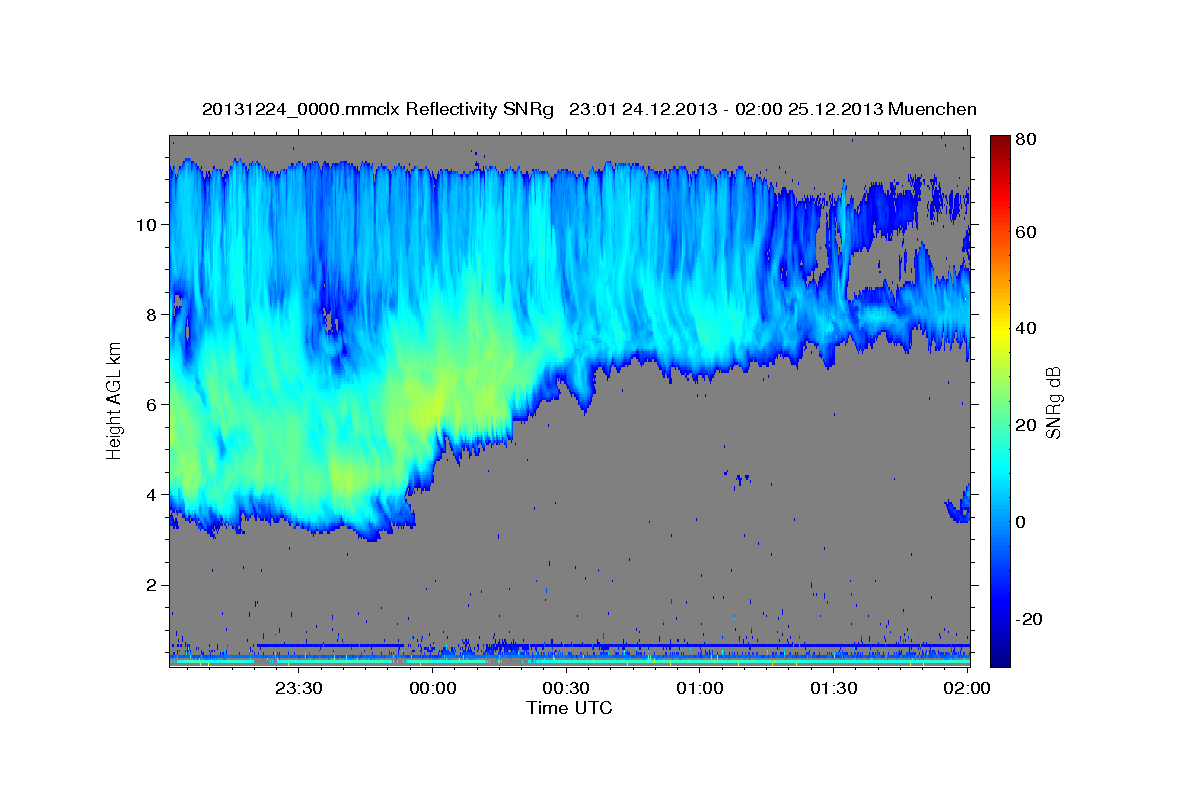Click the colorbar tick label -20

point(1031,619)
